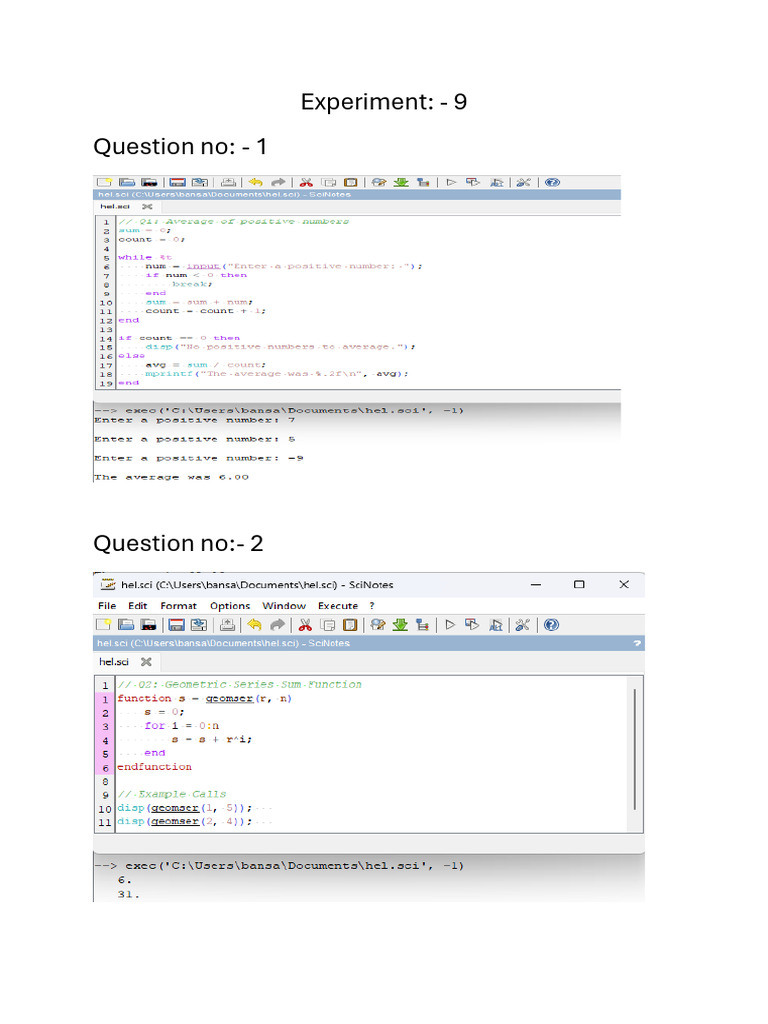Click the '31.' console output in Question 2
The height and width of the screenshot is (1024, 768).
129,894
